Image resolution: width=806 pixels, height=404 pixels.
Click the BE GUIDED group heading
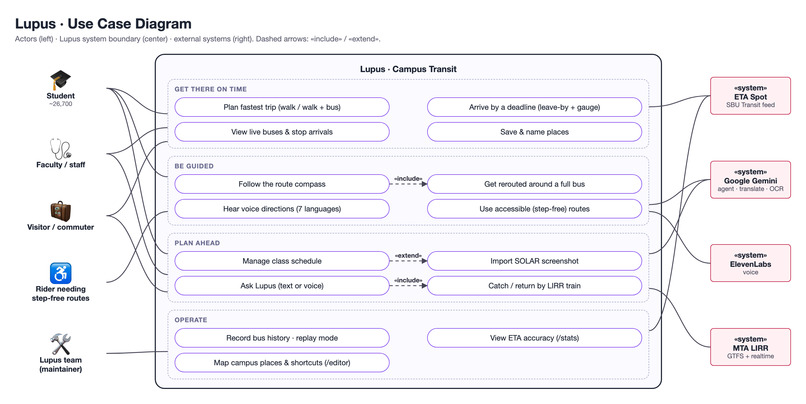pos(194,166)
